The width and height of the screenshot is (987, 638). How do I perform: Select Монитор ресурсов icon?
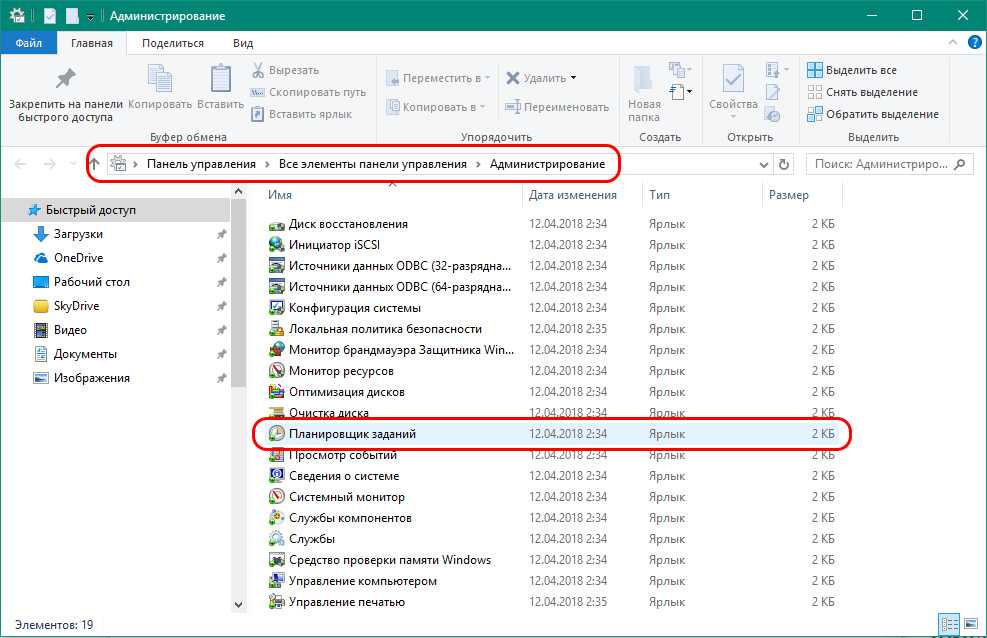277,371
